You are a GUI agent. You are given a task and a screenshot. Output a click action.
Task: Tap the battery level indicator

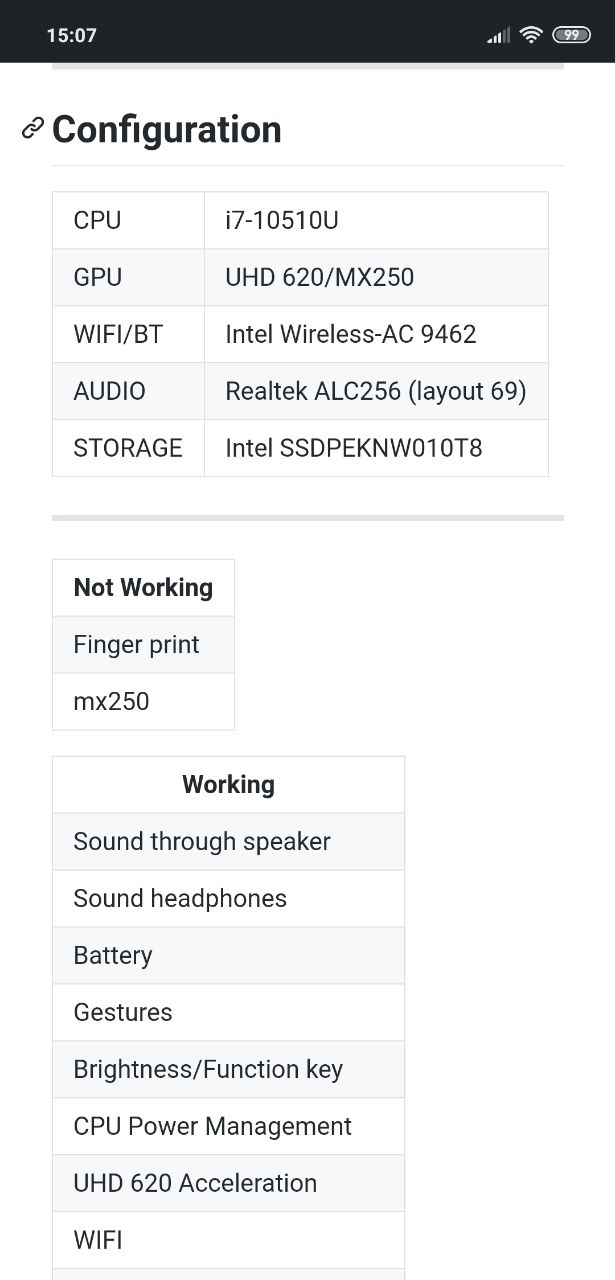pyautogui.click(x=571, y=35)
